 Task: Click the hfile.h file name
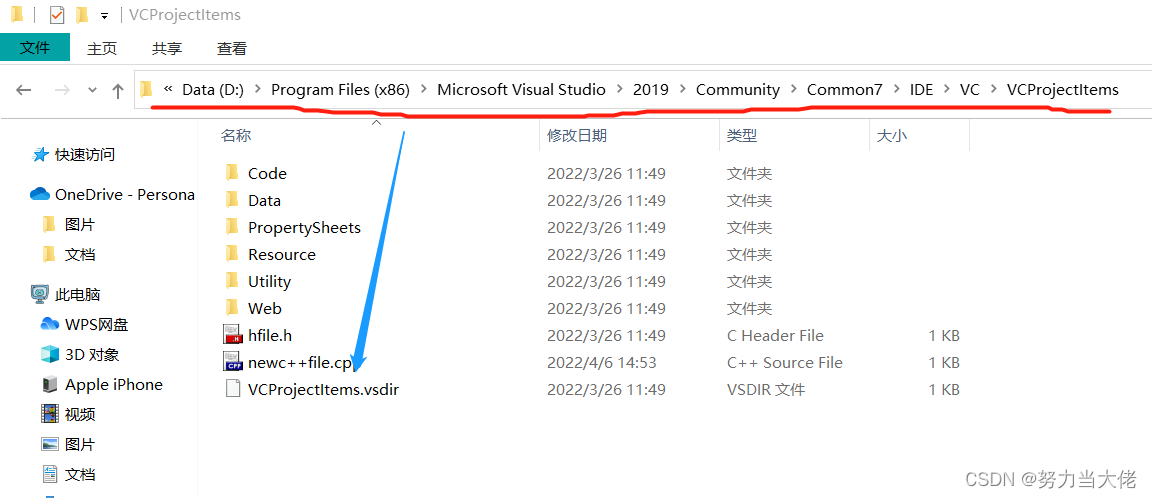tap(270, 336)
